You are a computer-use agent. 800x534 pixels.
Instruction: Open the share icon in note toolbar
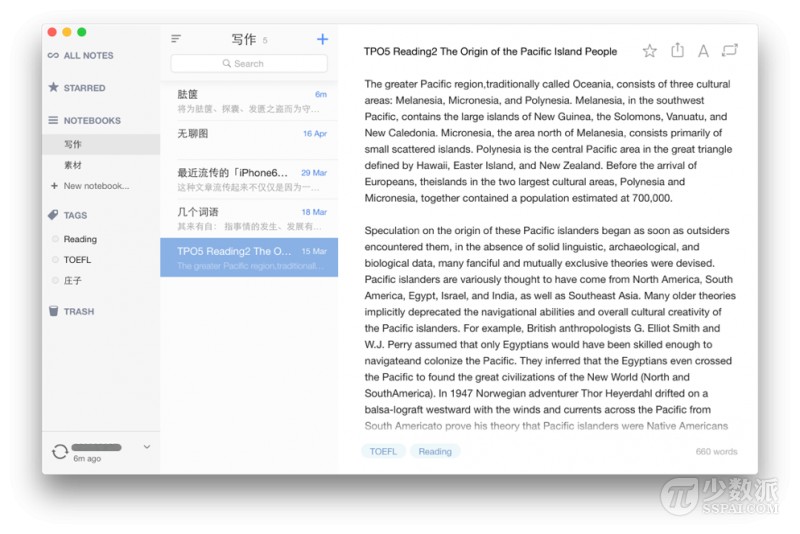[x=677, y=51]
